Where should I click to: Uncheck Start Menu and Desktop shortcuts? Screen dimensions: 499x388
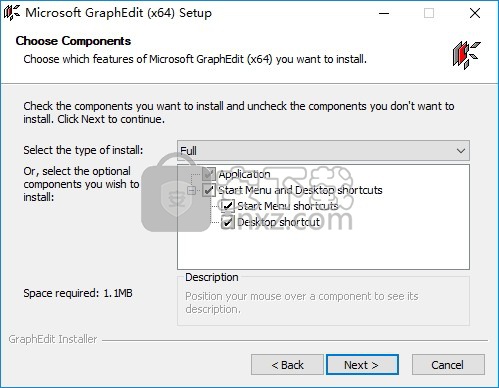[209, 190]
